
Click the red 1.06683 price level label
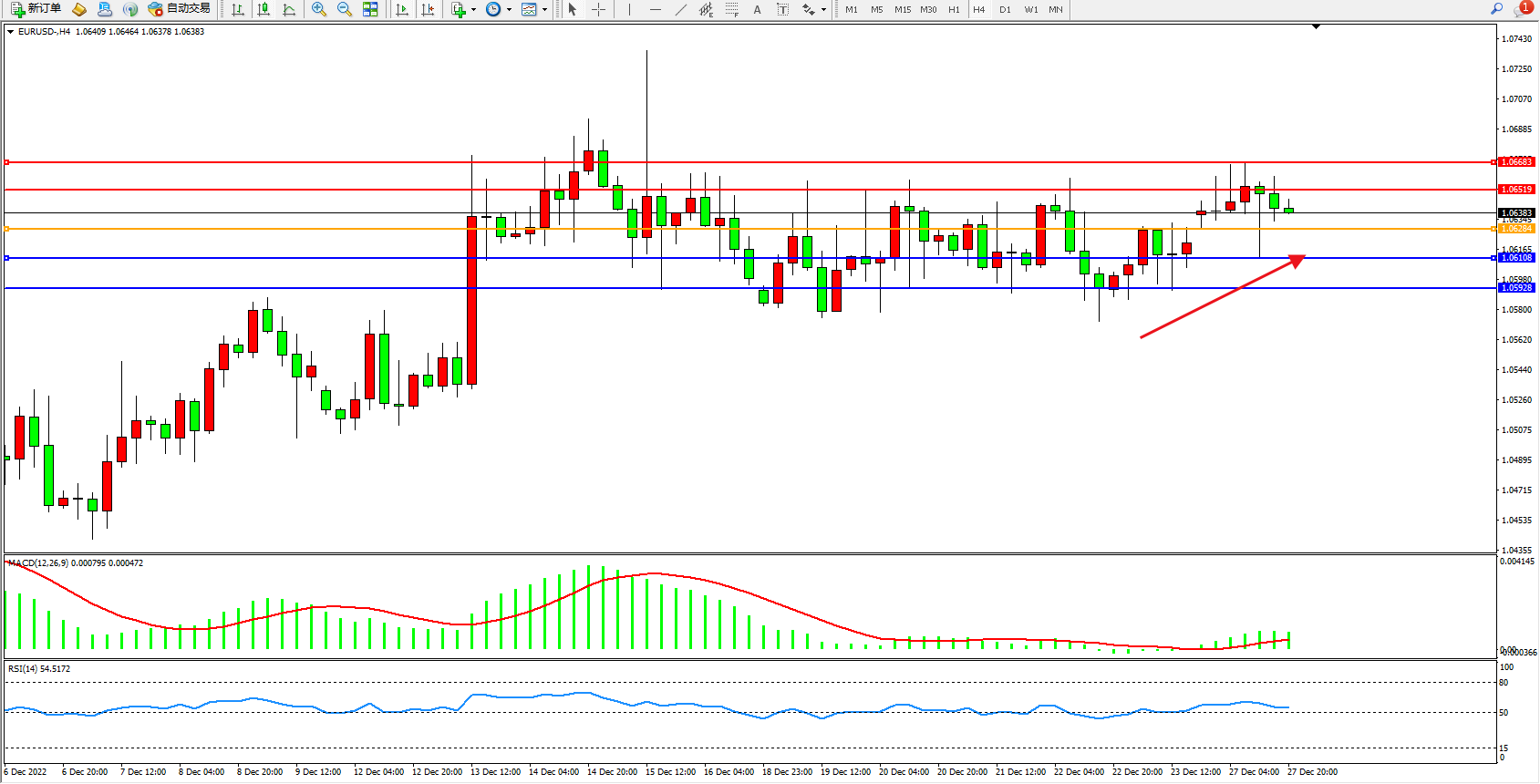(1517, 162)
